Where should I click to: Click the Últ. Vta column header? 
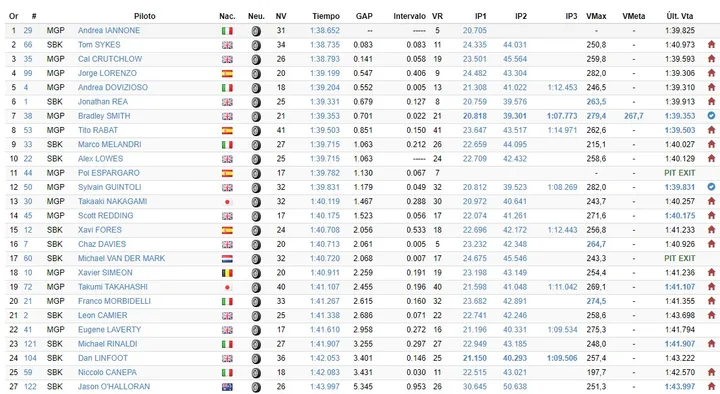click(680, 16)
